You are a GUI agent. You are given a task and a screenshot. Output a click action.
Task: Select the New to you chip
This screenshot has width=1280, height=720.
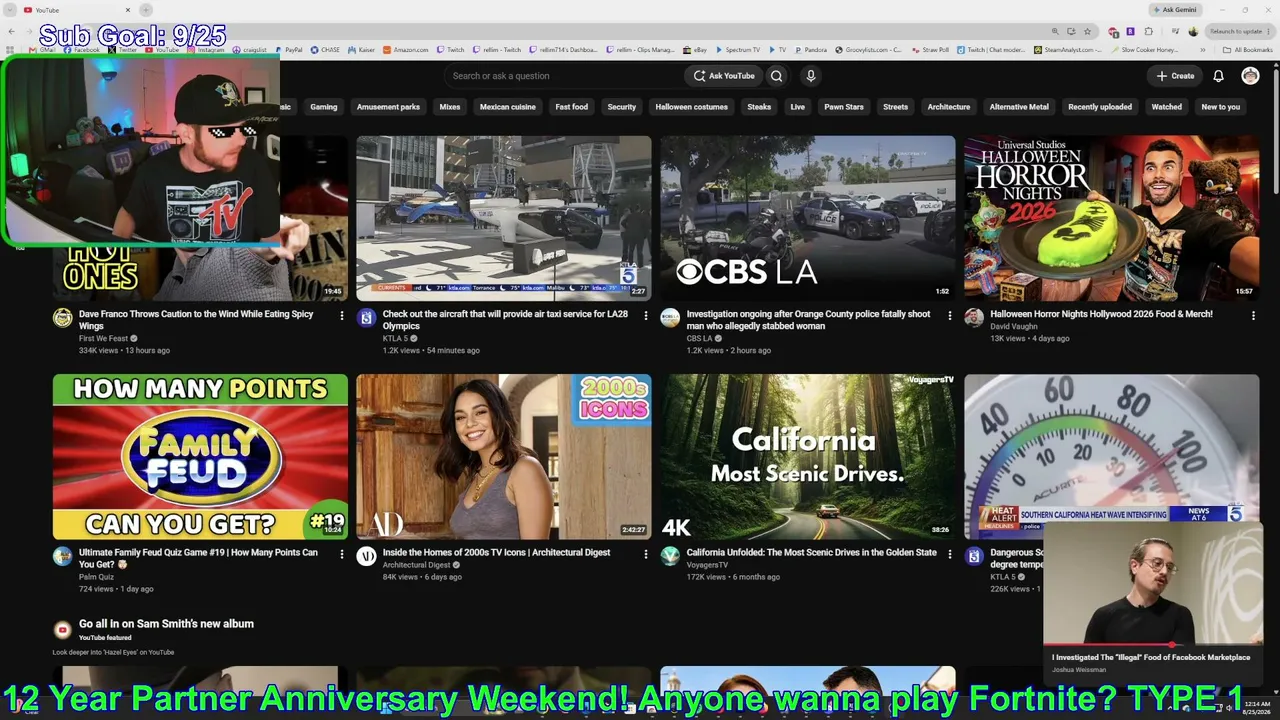click(1220, 107)
